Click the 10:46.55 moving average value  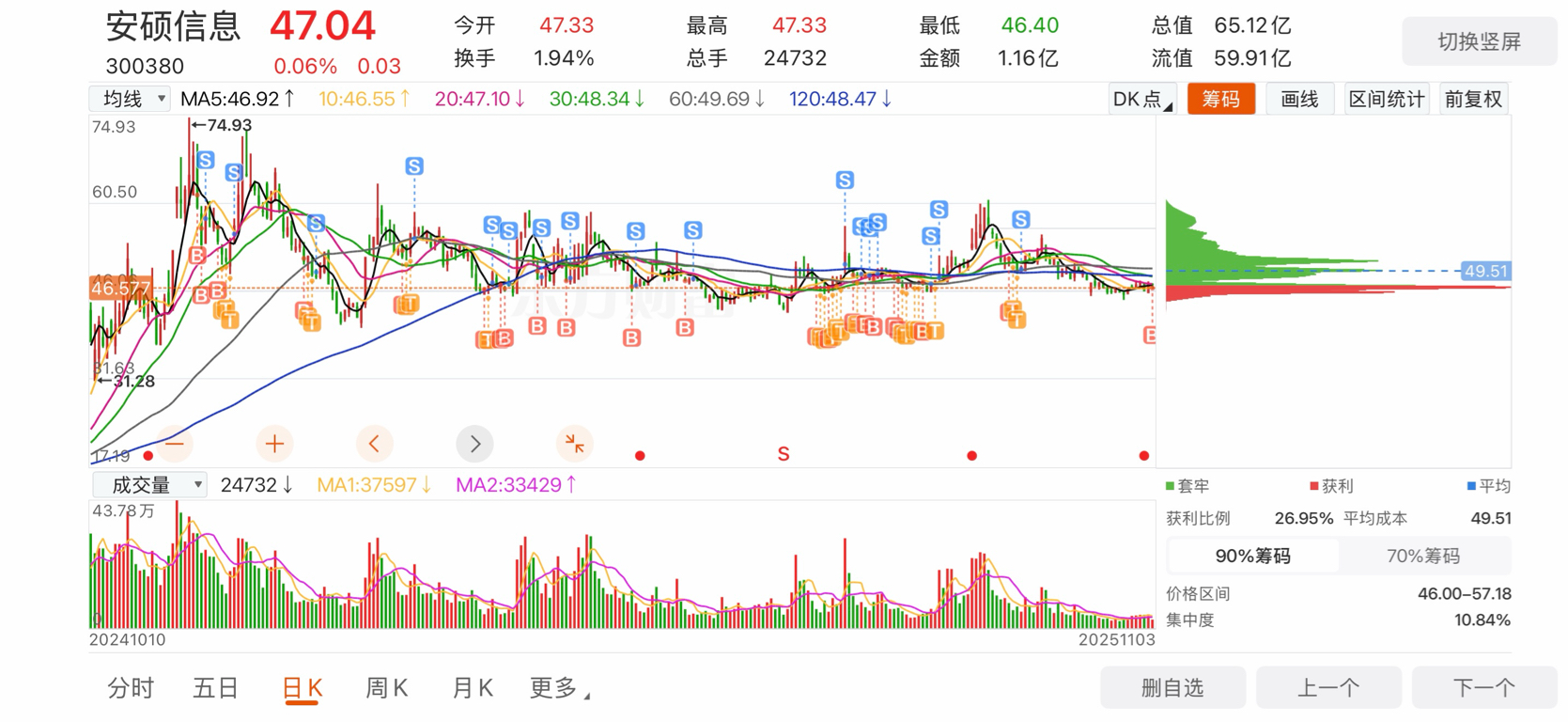click(365, 99)
